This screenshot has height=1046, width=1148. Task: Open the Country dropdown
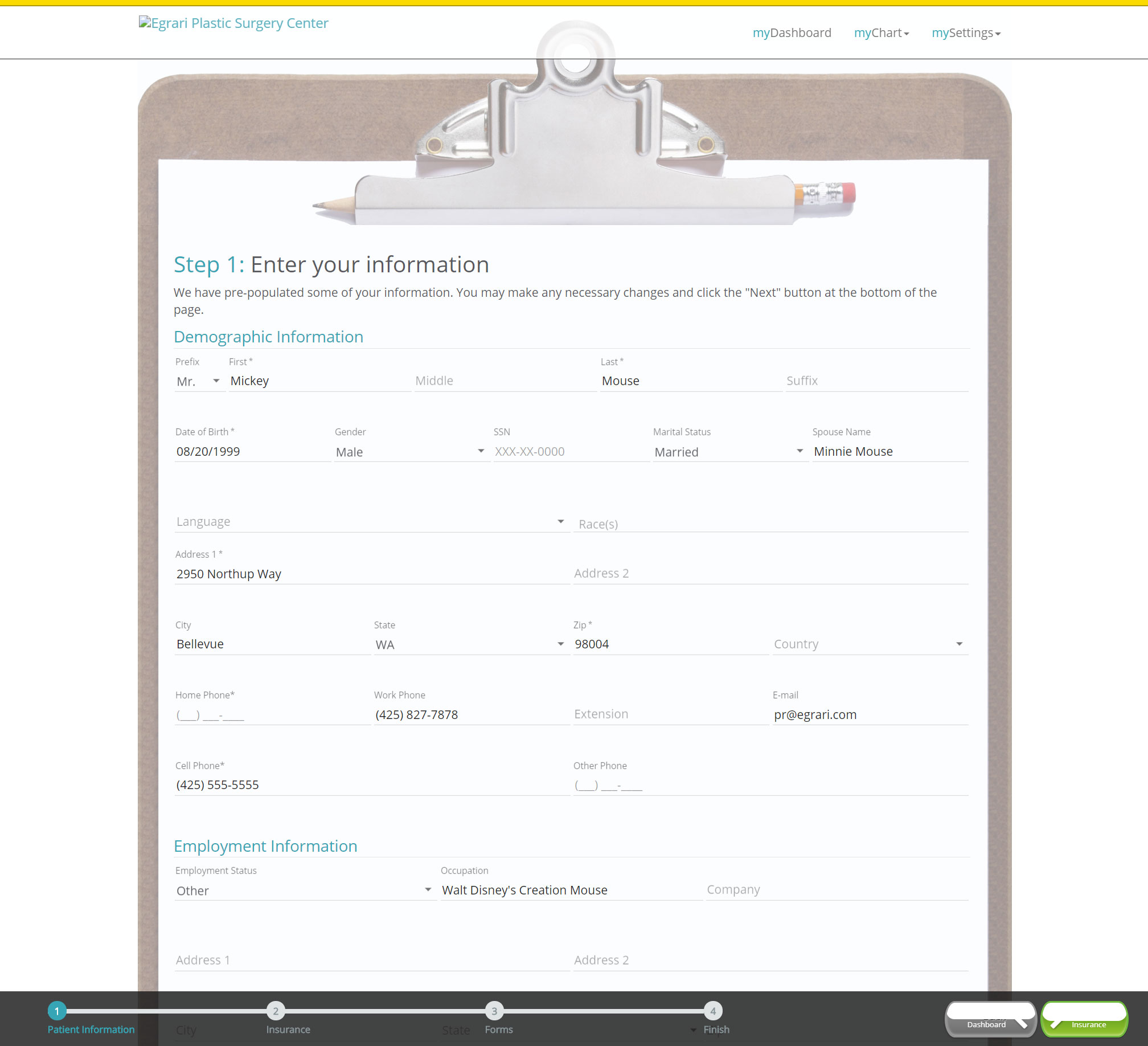[x=870, y=644]
